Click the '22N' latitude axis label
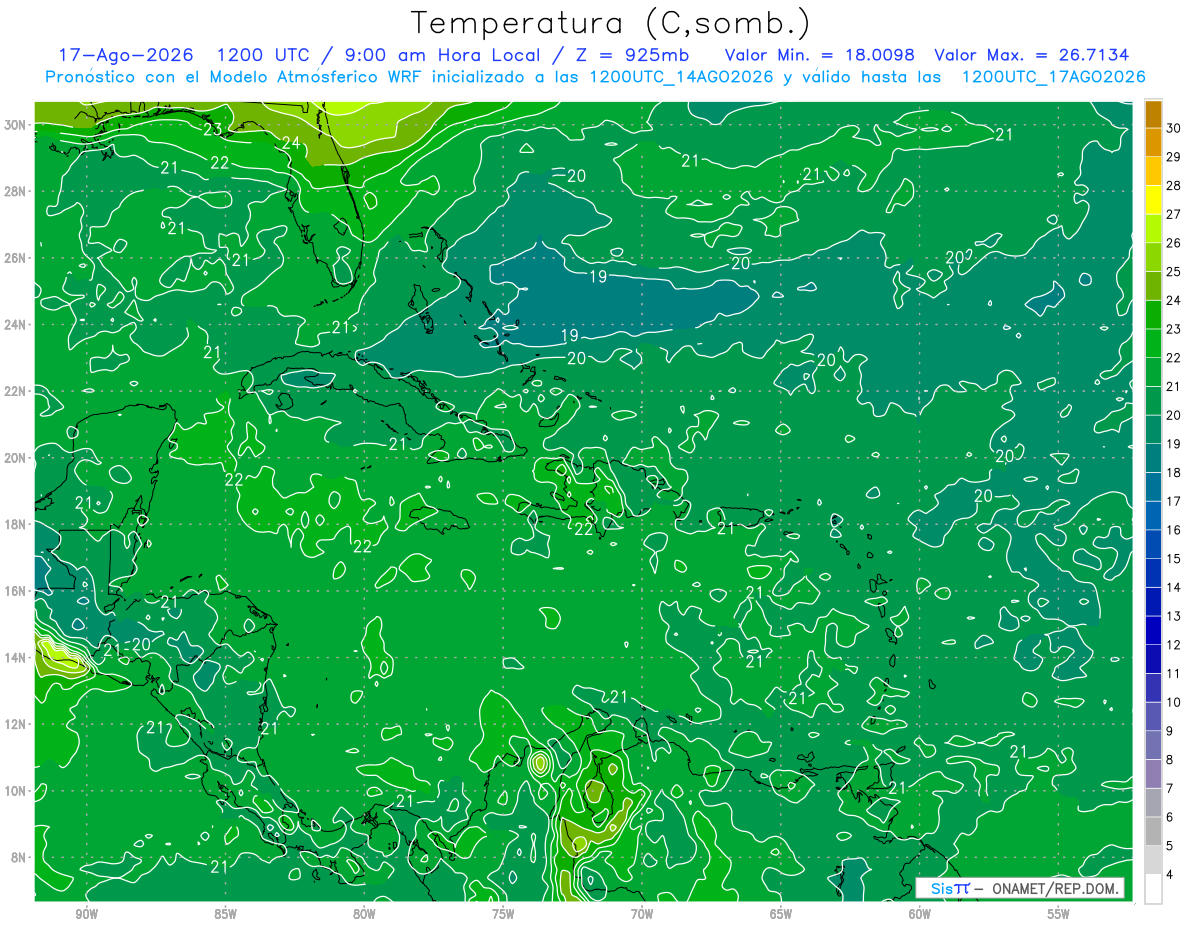This screenshot has width=1200, height=927. coord(16,391)
